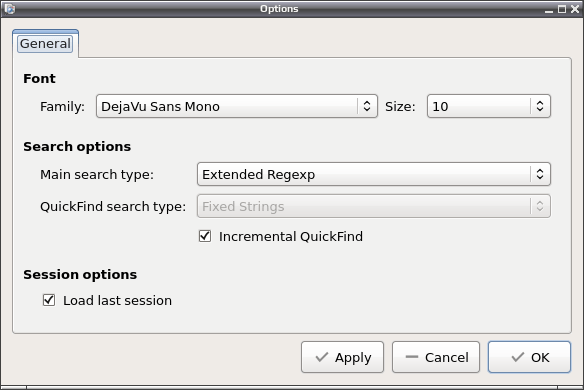Click the "Main search type:" label
This screenshot has height=390, width=584.
pos(97,174)
